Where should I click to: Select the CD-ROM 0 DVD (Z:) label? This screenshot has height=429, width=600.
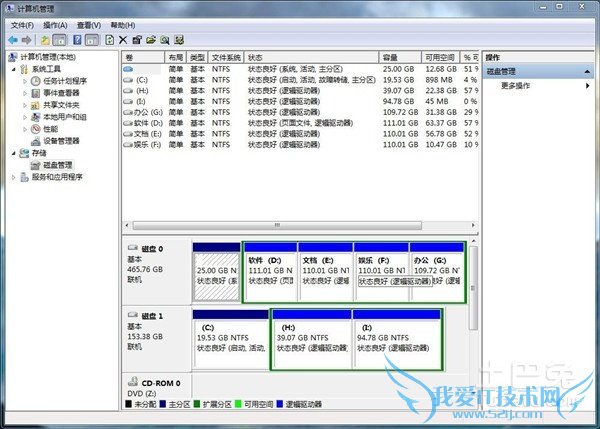[156, 387]
